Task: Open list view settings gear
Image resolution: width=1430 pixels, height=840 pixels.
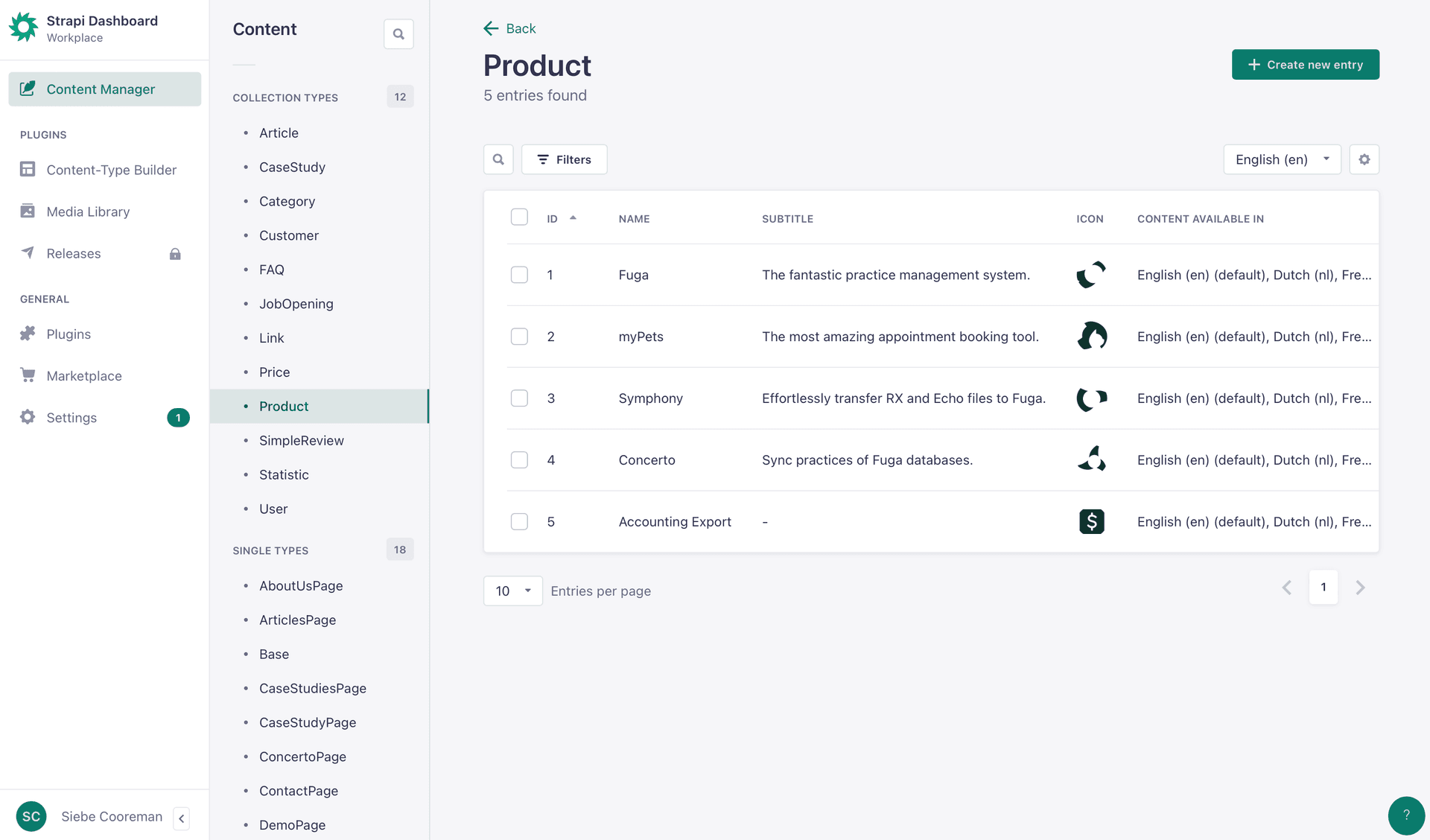Action: coord(1364,159)
